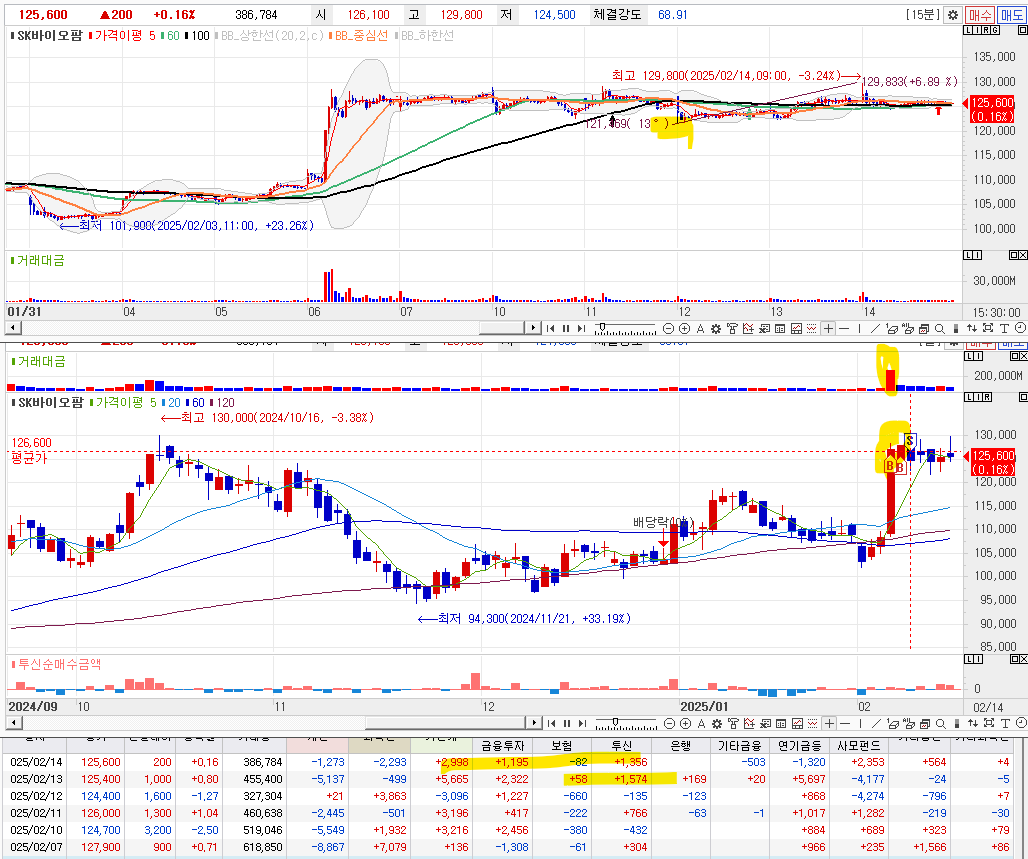This screenshot has height=859, width=1028.
Task: Click magnifier icon in lower toolbar
Action: point(940,723)
